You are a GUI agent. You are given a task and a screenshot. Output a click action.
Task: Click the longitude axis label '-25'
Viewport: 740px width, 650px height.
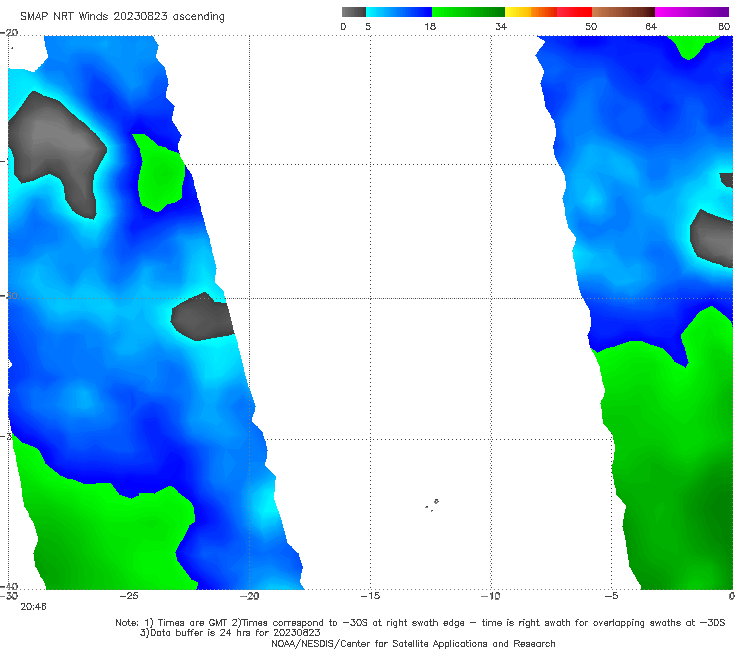pos(129,596)
